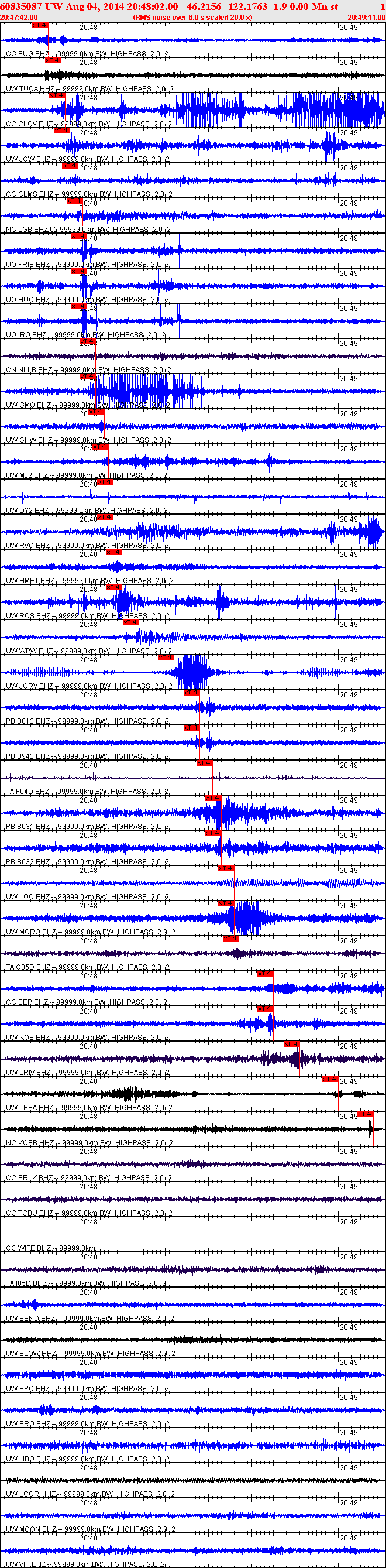Click the pick marker on UW.WPW trace
Viewport: 386px width, 1568px height.
coord(130,623)
